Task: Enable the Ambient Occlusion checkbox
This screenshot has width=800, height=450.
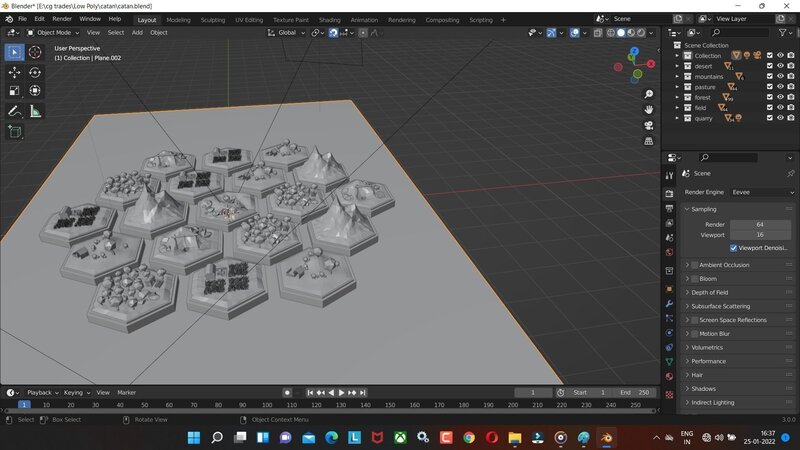Action: [694, 265]
